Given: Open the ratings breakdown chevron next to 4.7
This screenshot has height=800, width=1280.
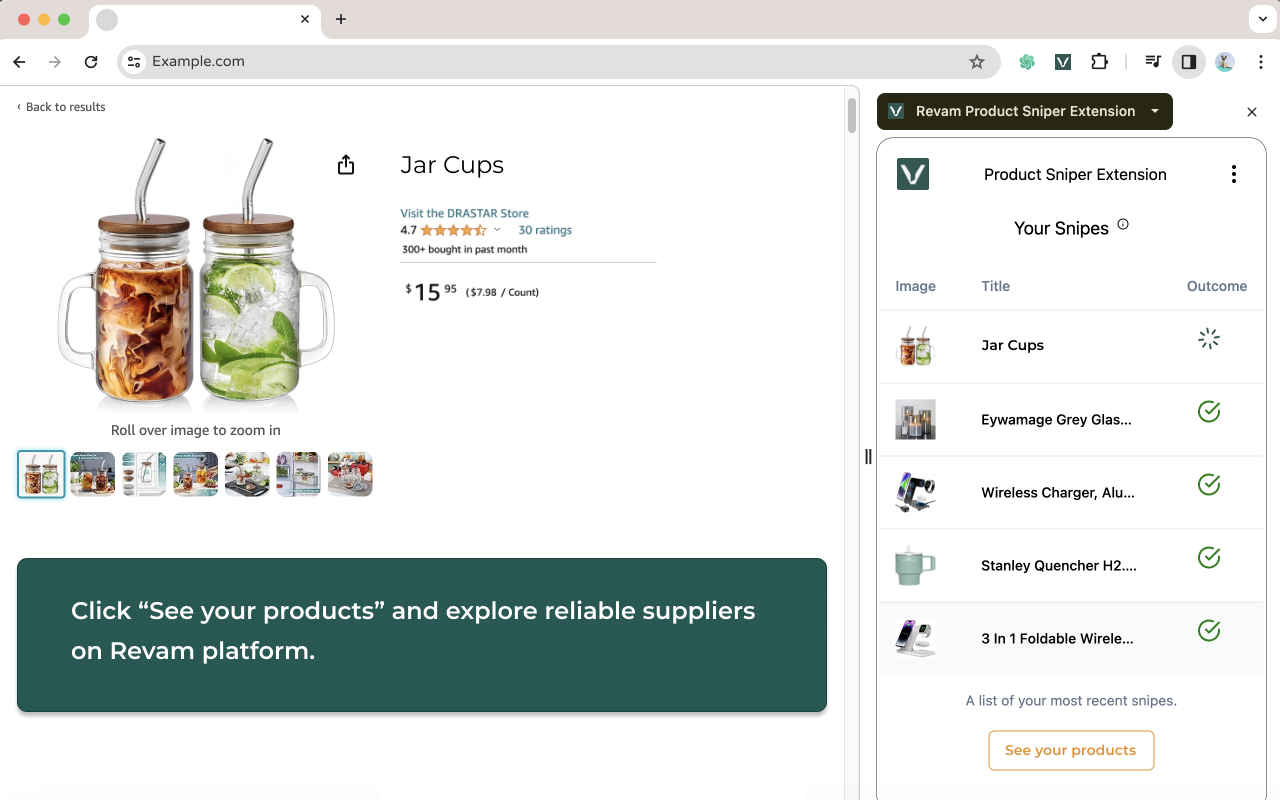Looking at the screenshot, I should [496, 229].
